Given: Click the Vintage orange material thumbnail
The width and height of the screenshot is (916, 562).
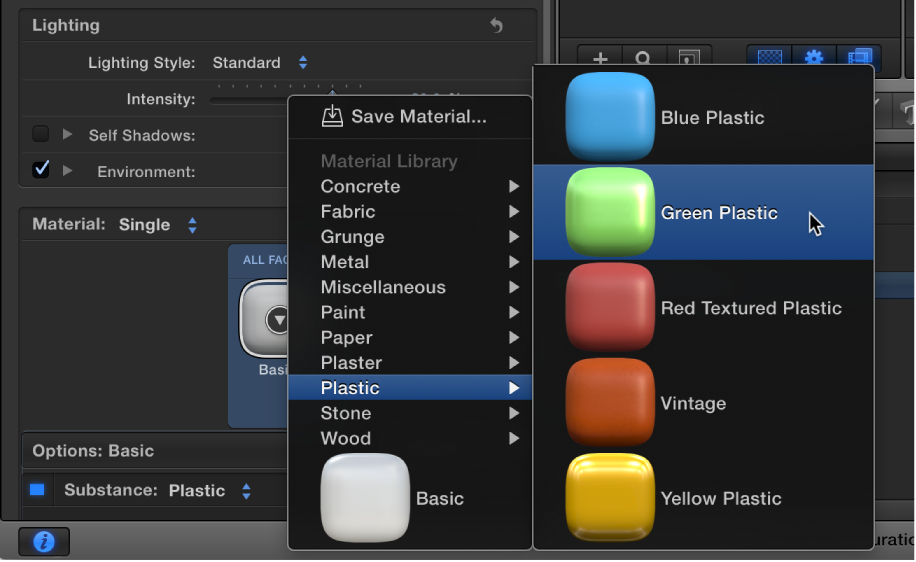Looking at the screenshot, I should (610, 403).
